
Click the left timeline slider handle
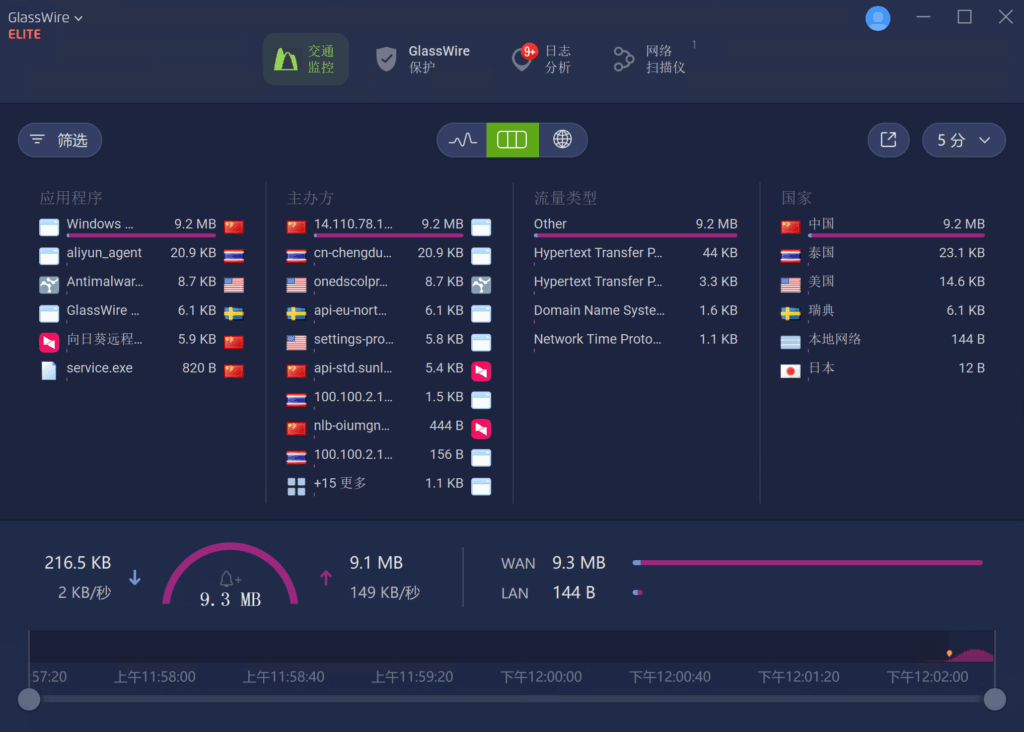pos(29,699)
